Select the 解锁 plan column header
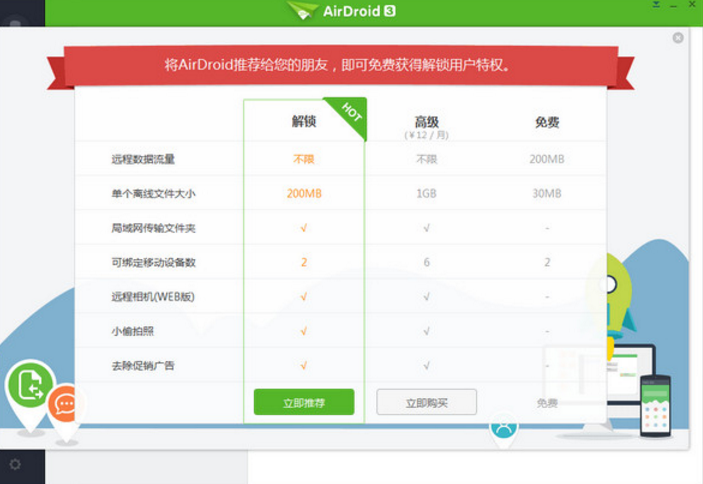 pyautogui.click(x=304, y=121)
